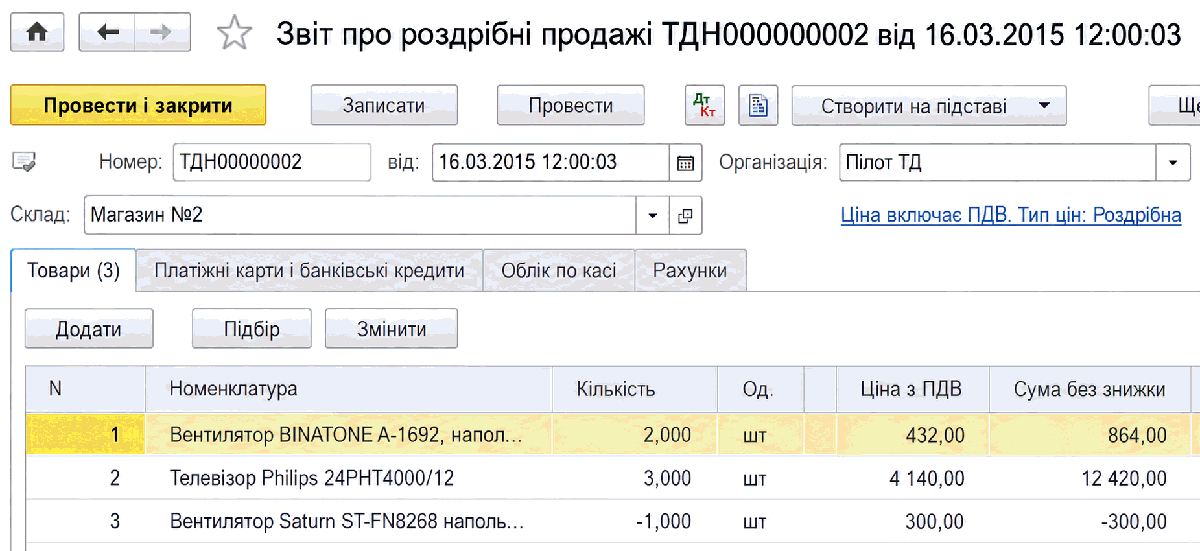Click the Провести button

[x=571, y=105]
